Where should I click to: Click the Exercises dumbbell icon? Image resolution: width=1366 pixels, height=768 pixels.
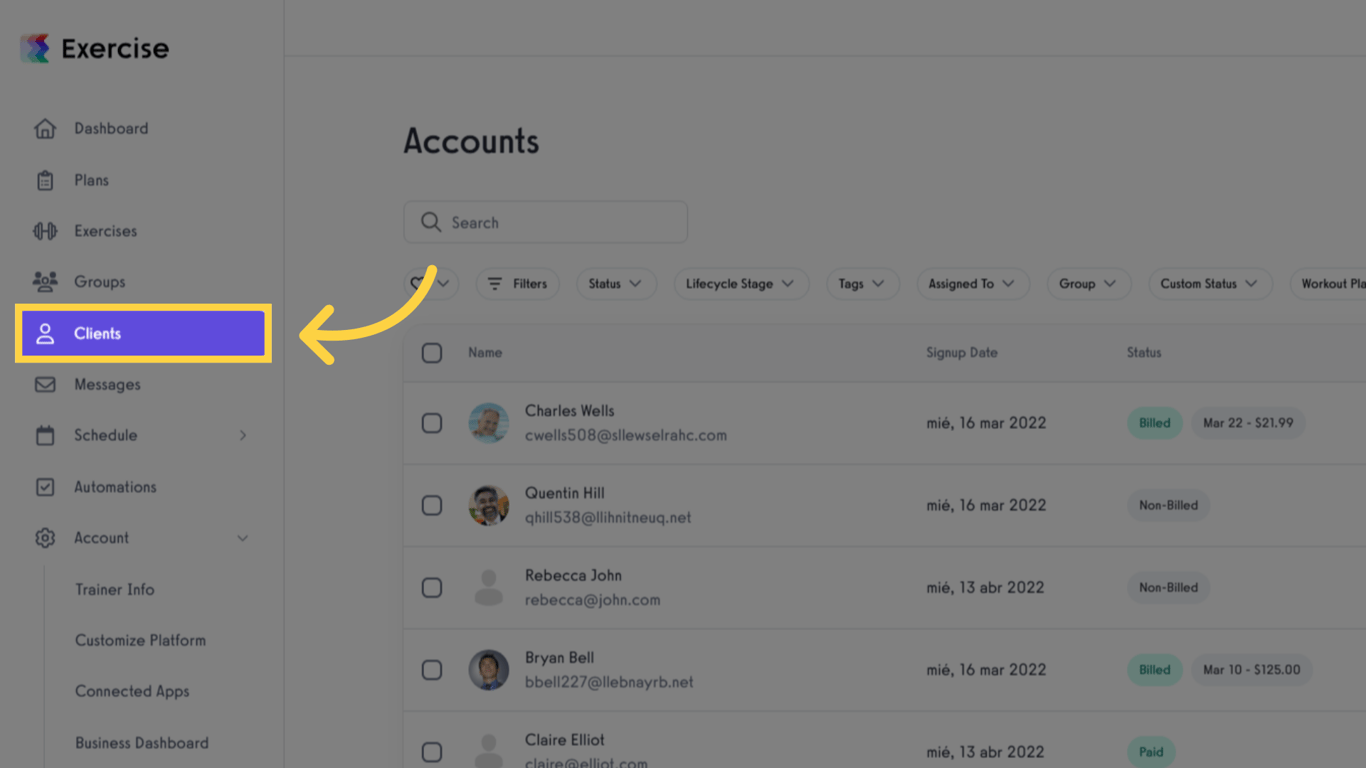click(x=45, y=231)
